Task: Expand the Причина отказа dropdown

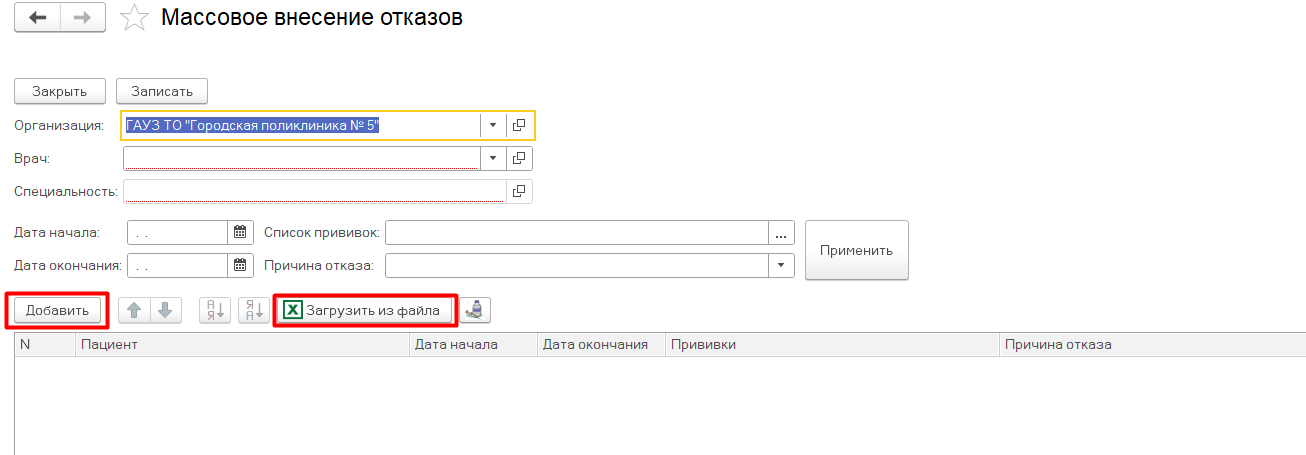Action: (781, 266)
